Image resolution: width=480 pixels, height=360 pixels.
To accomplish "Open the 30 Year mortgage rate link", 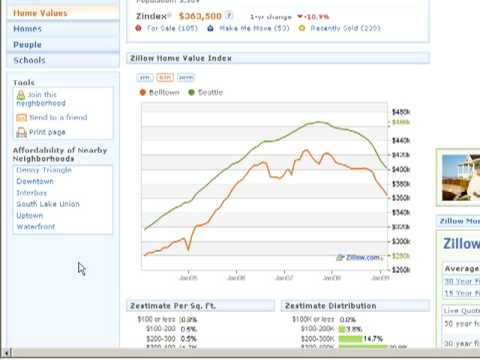I will (x=462, y=281).
